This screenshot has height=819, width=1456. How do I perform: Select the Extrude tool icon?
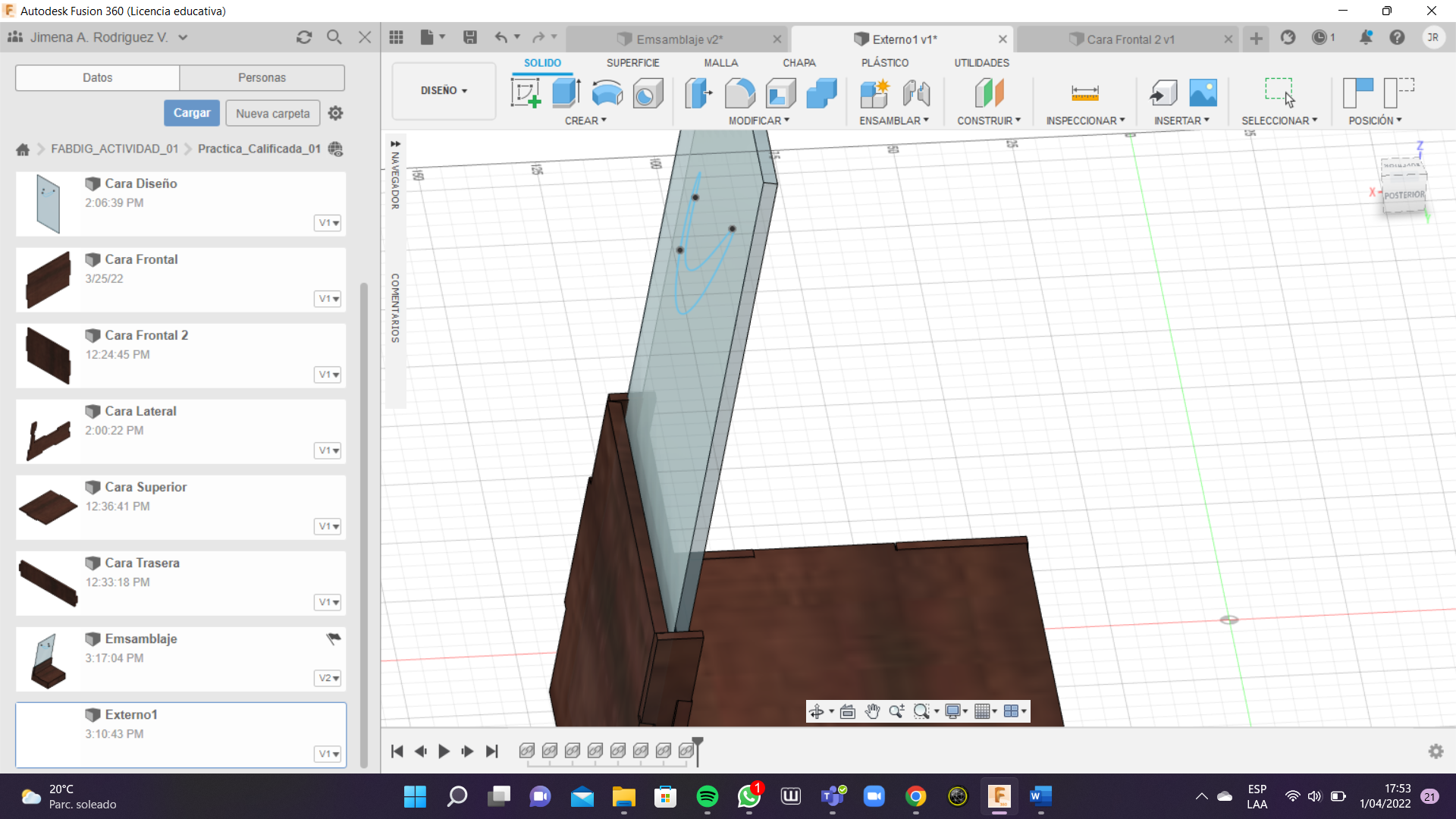[566, 93]
